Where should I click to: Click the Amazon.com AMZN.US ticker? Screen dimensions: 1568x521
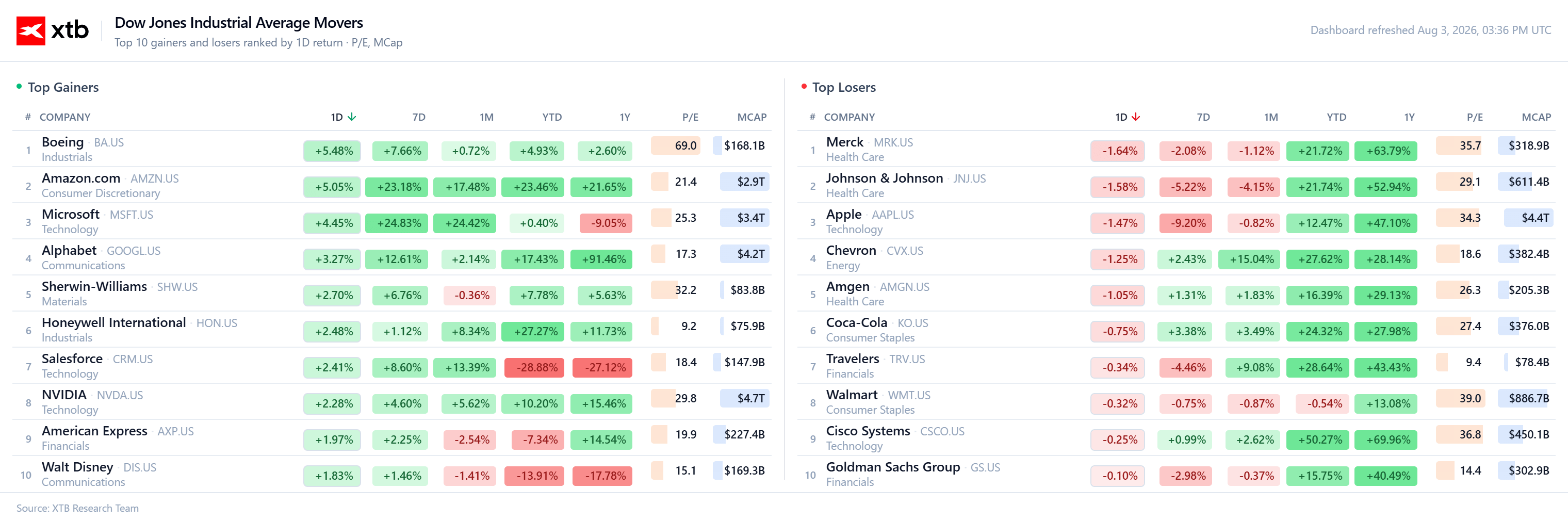[x=155, y=179]
